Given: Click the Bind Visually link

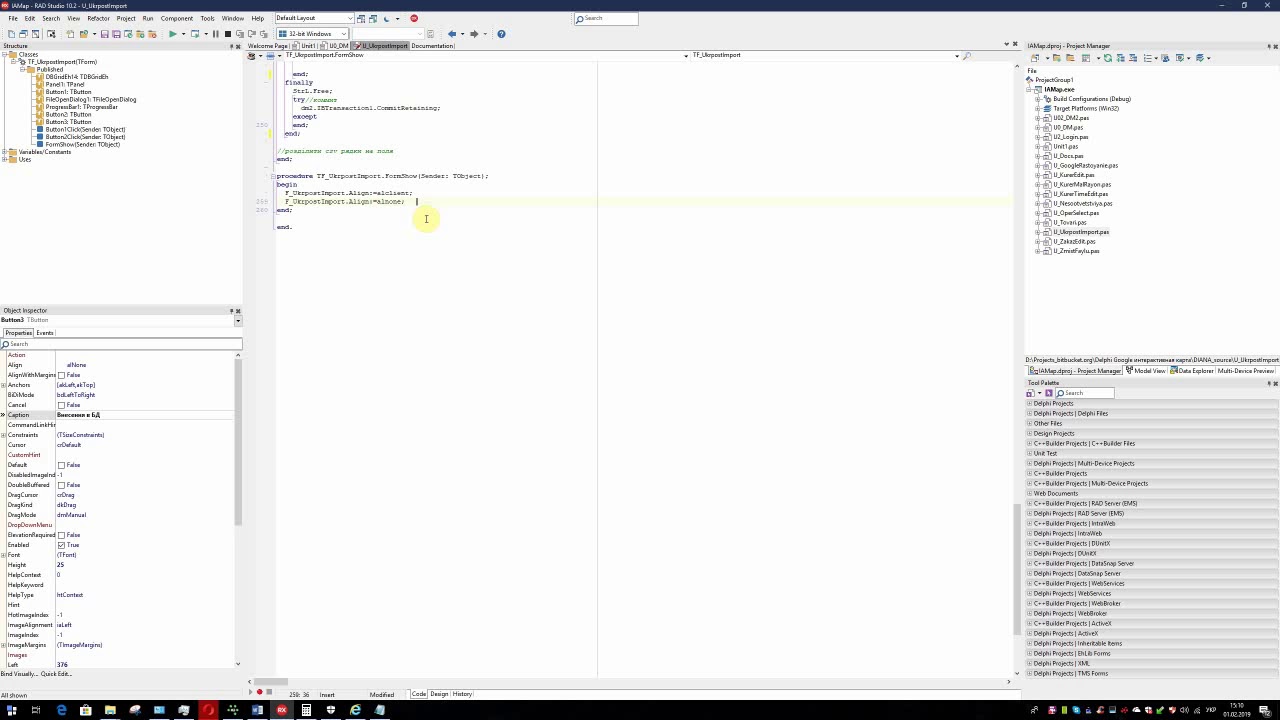Looking at the screenshot, I should [19, 674].
